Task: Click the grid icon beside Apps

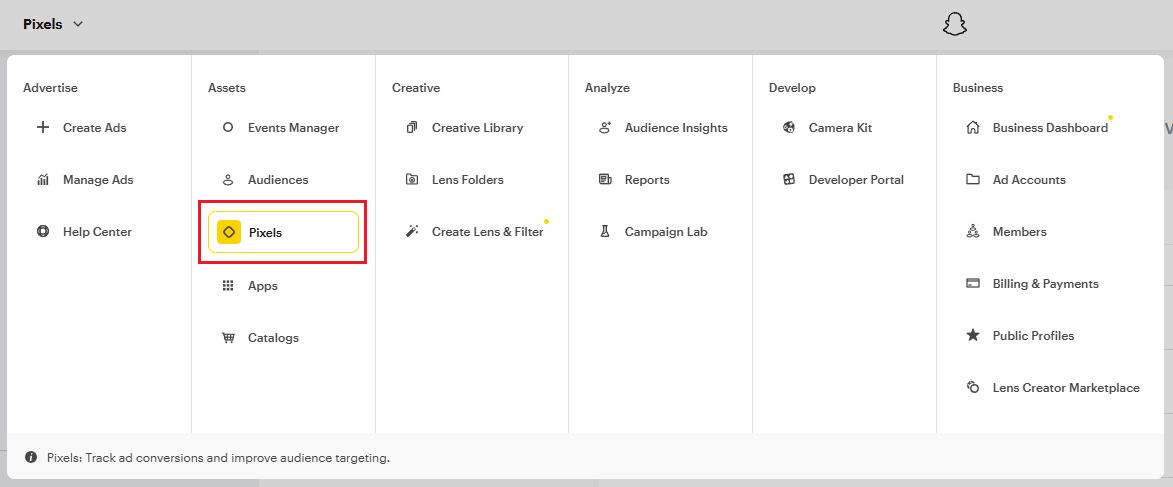Action: [x=228, y=286]
